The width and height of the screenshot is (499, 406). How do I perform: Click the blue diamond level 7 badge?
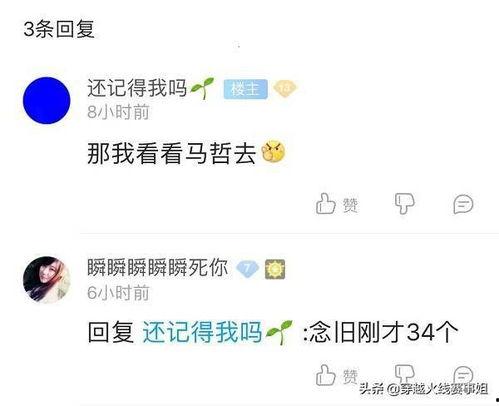[248, 269]
